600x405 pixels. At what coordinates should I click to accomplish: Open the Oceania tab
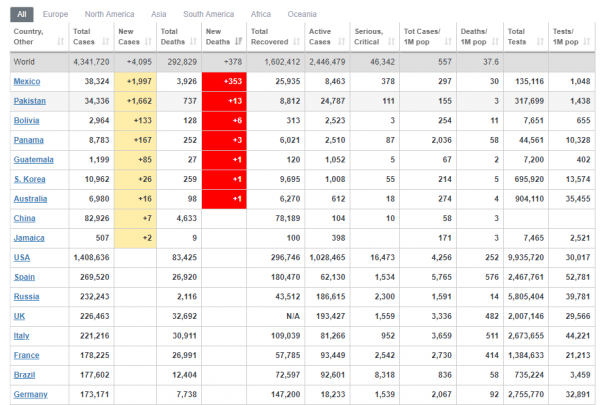(x=302, y=14)
